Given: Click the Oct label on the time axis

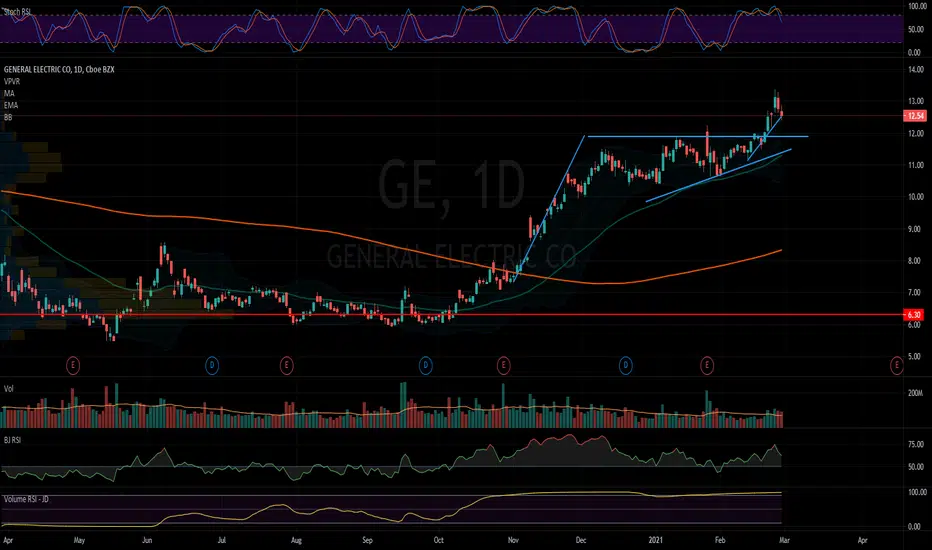Looking at the screenshot, I should pos(439,540).
